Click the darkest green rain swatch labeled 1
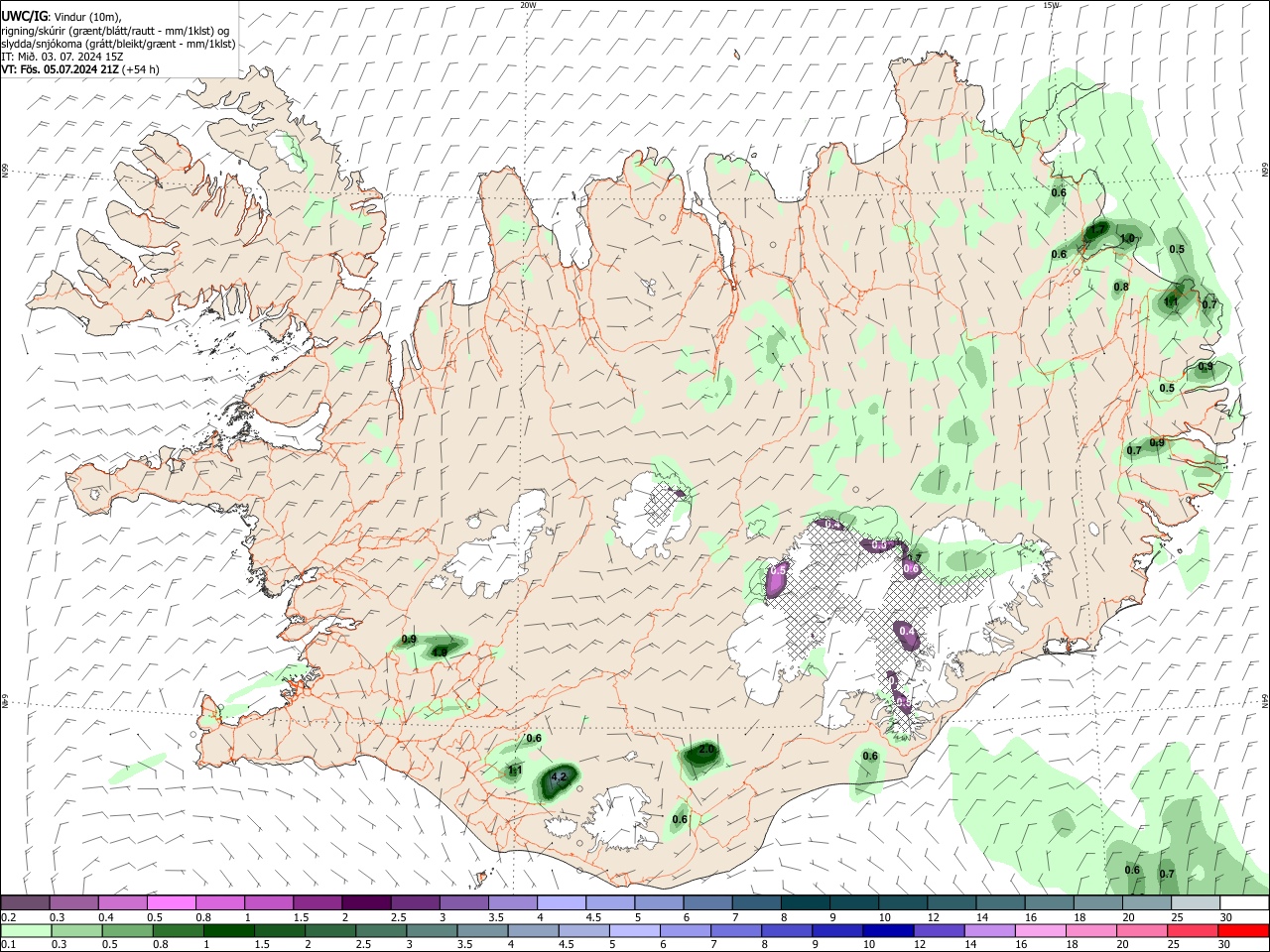The width and height of the screenshot is (1270, 952). tap(229, 930)
